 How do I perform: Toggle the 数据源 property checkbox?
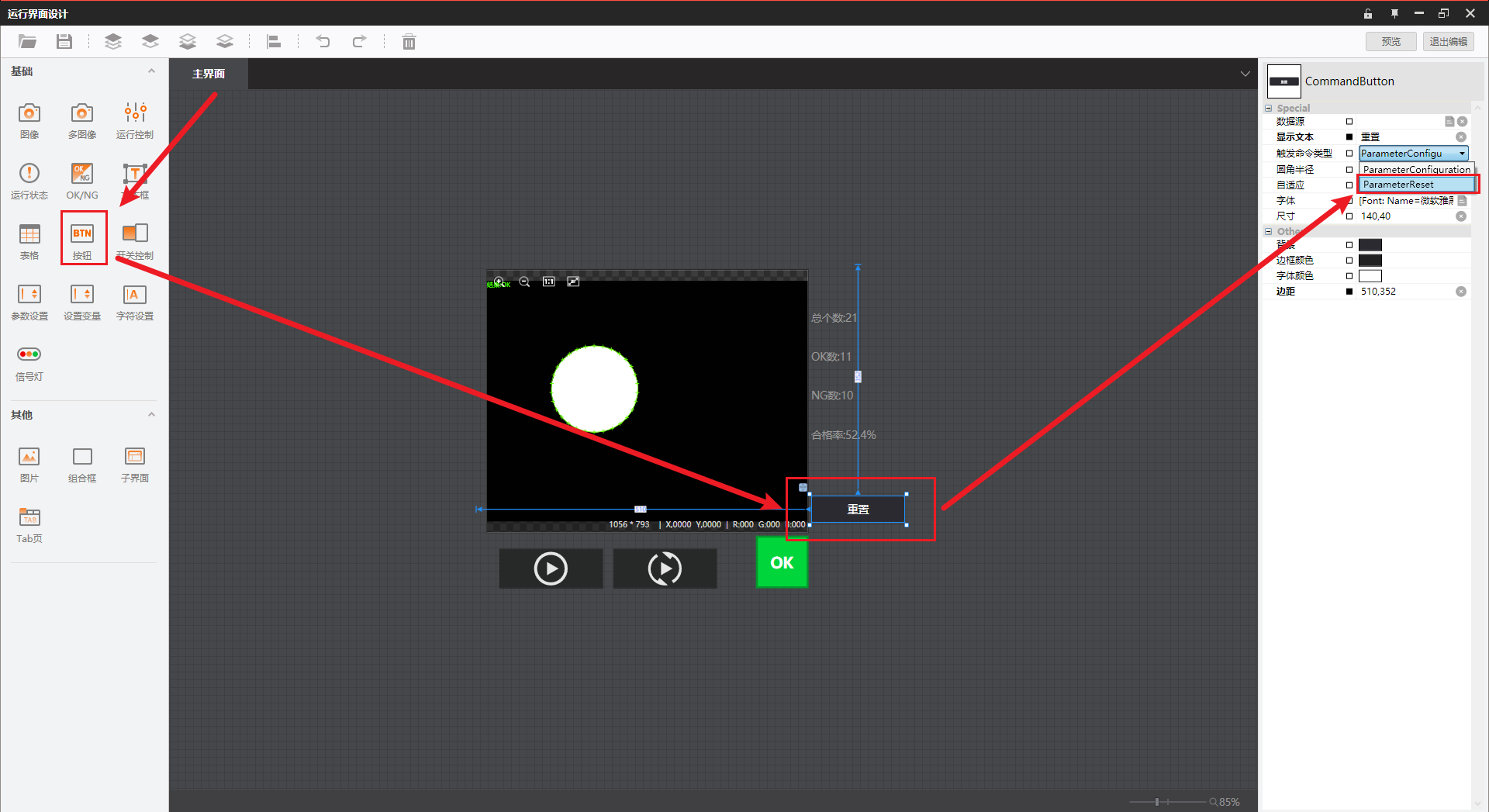(1349, 122)
